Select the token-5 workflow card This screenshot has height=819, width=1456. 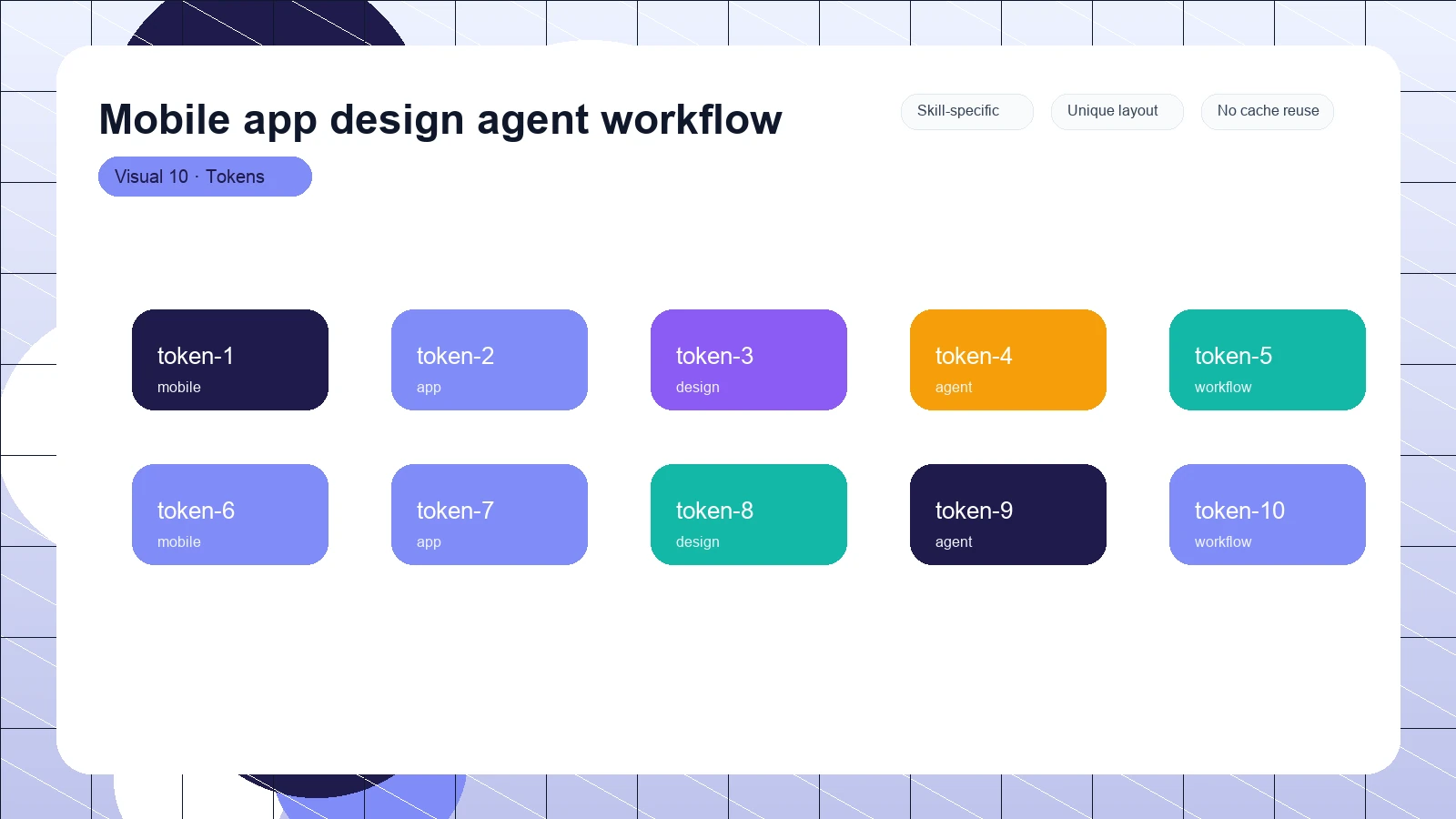pyautogui.click(x=1268, y=359)
